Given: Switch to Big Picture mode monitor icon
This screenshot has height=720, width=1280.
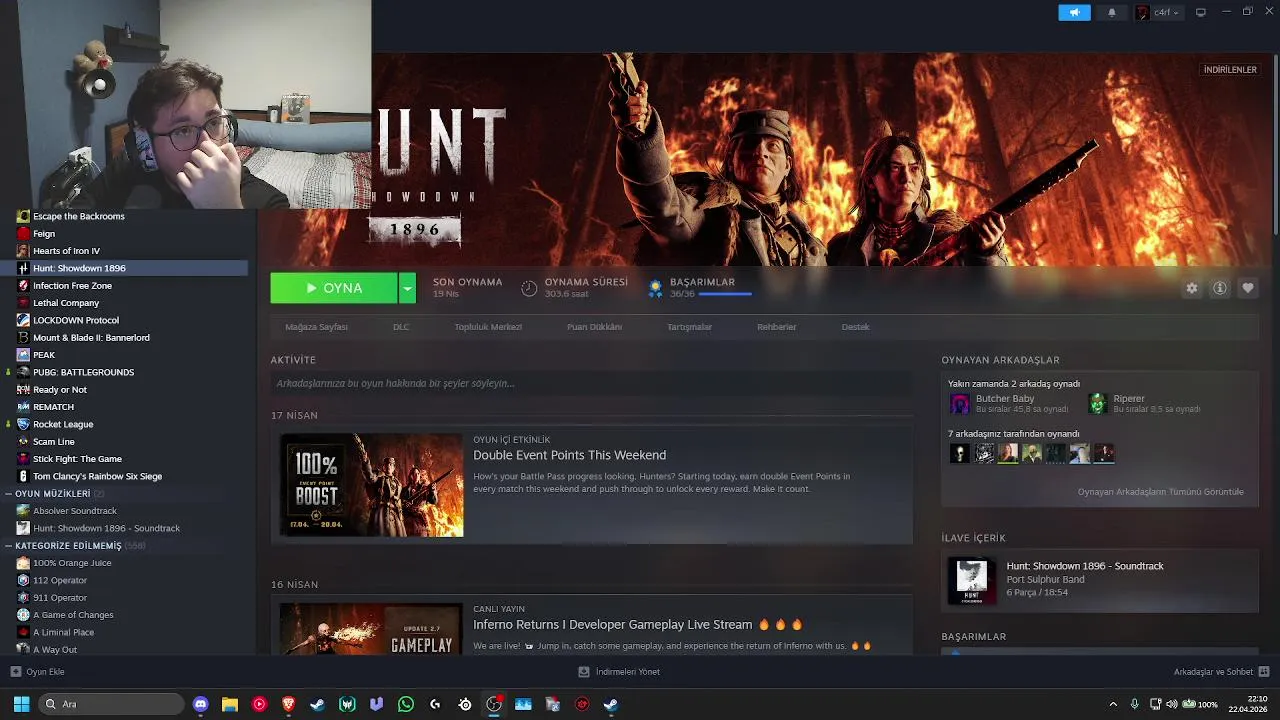Looking at the screenshot, I should point(1201,12).
